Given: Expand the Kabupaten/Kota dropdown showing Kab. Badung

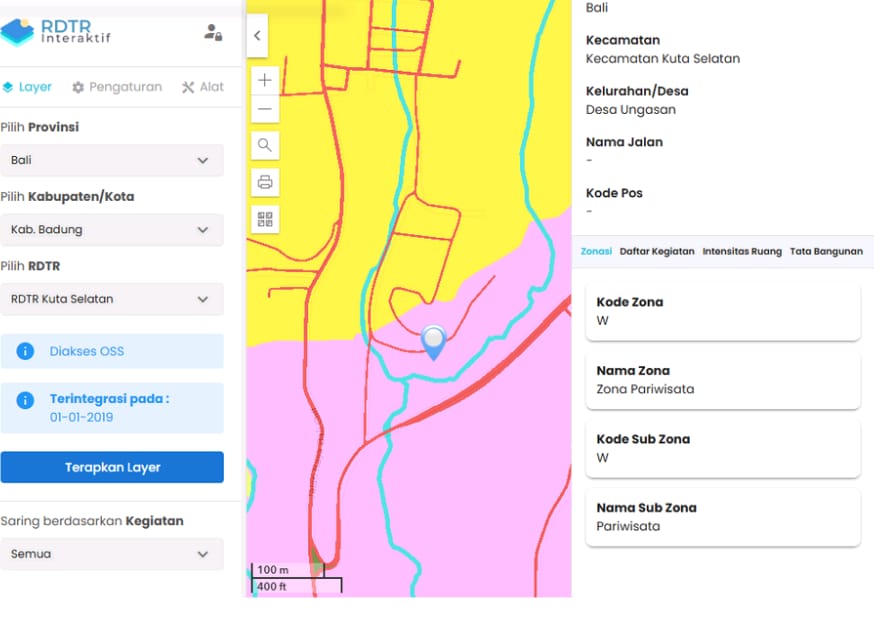Looking at the screenshot, I should coord(112,230).
